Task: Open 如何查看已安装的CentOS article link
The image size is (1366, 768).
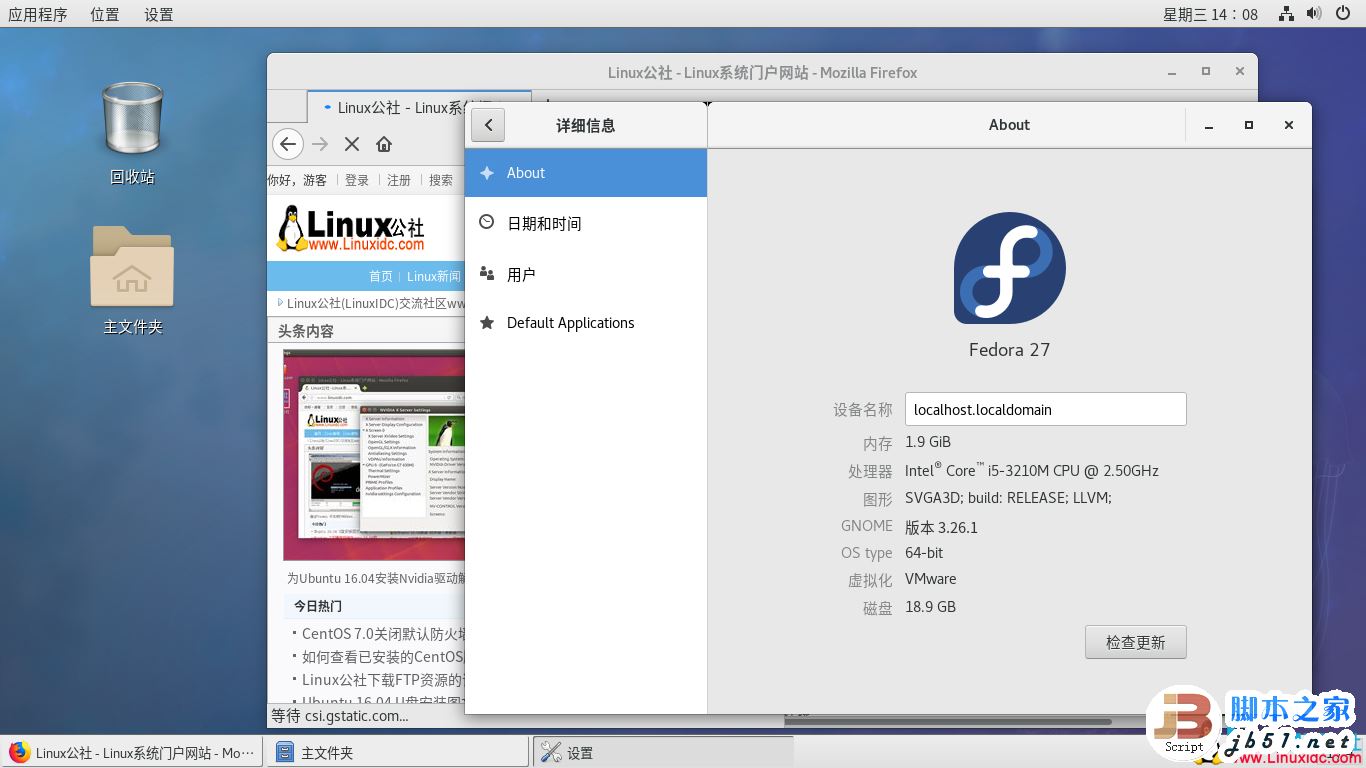Action: [383, 656]
